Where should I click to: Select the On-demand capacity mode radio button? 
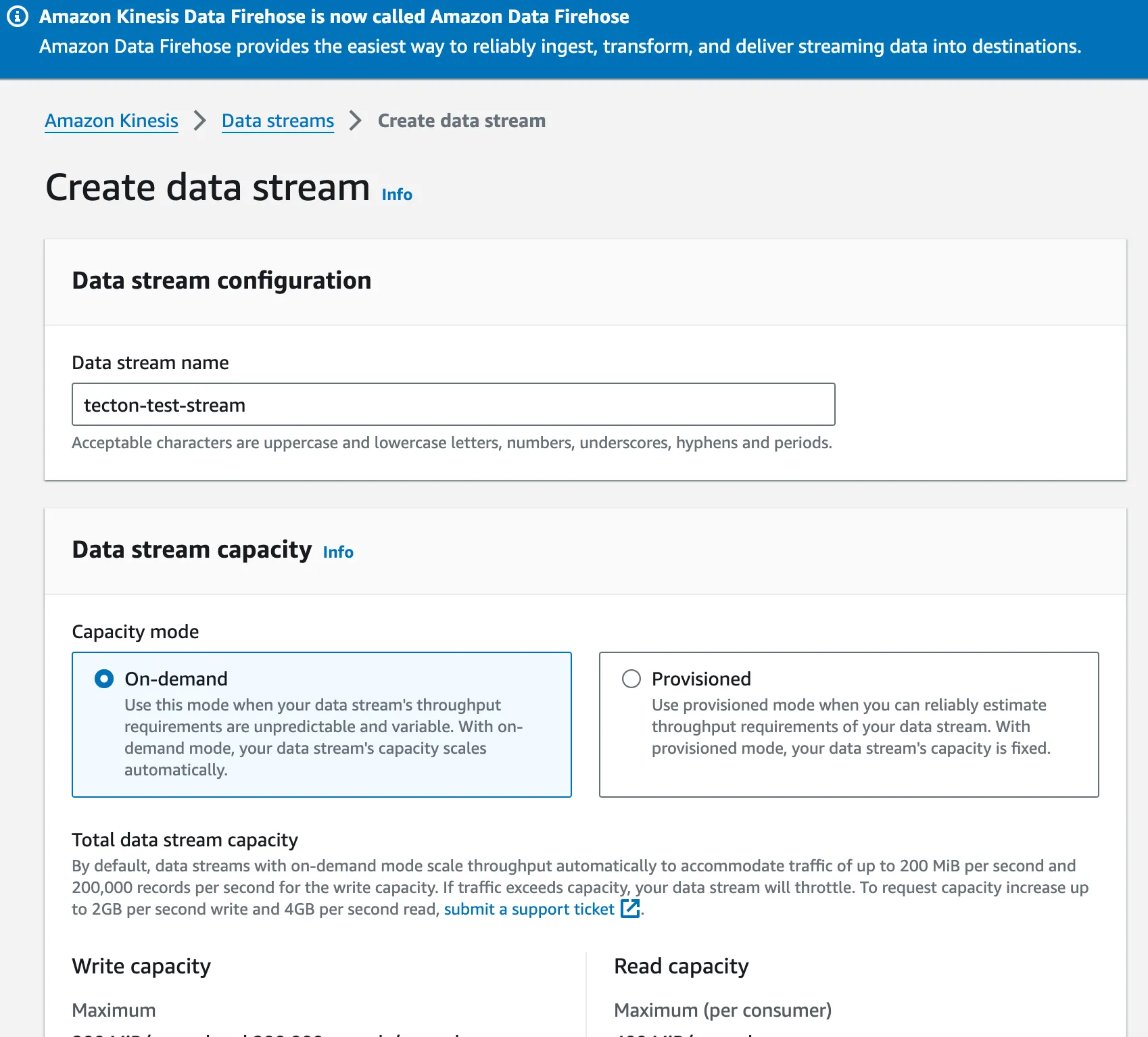coord(104,679)
